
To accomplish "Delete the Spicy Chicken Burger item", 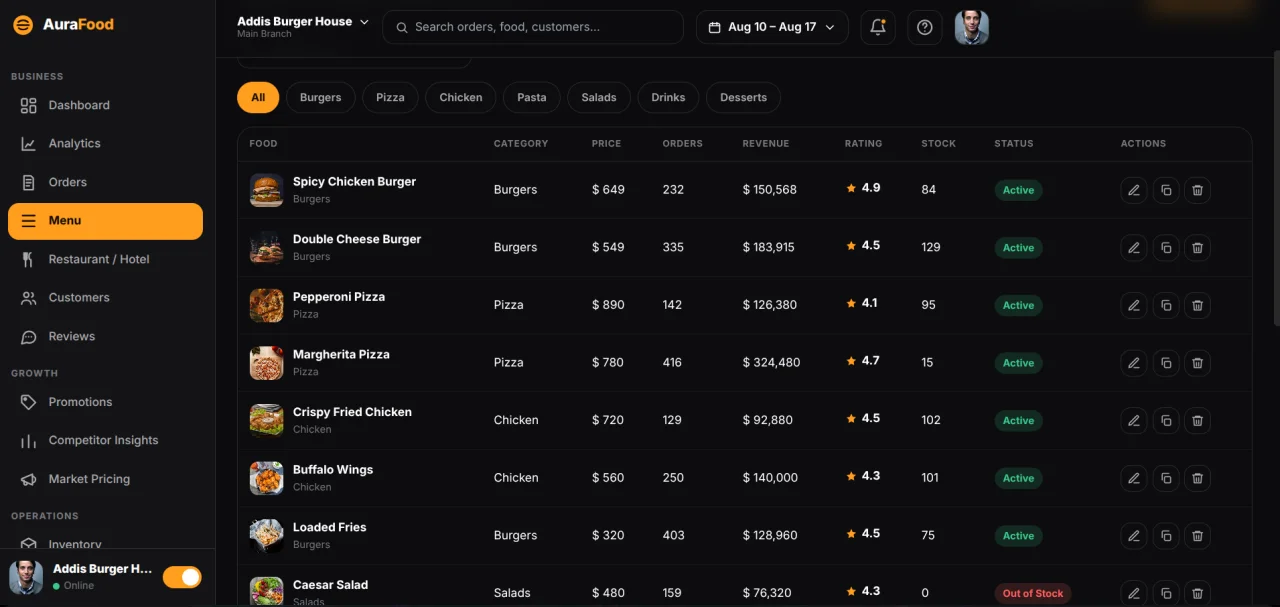I will coord(1197,190).
